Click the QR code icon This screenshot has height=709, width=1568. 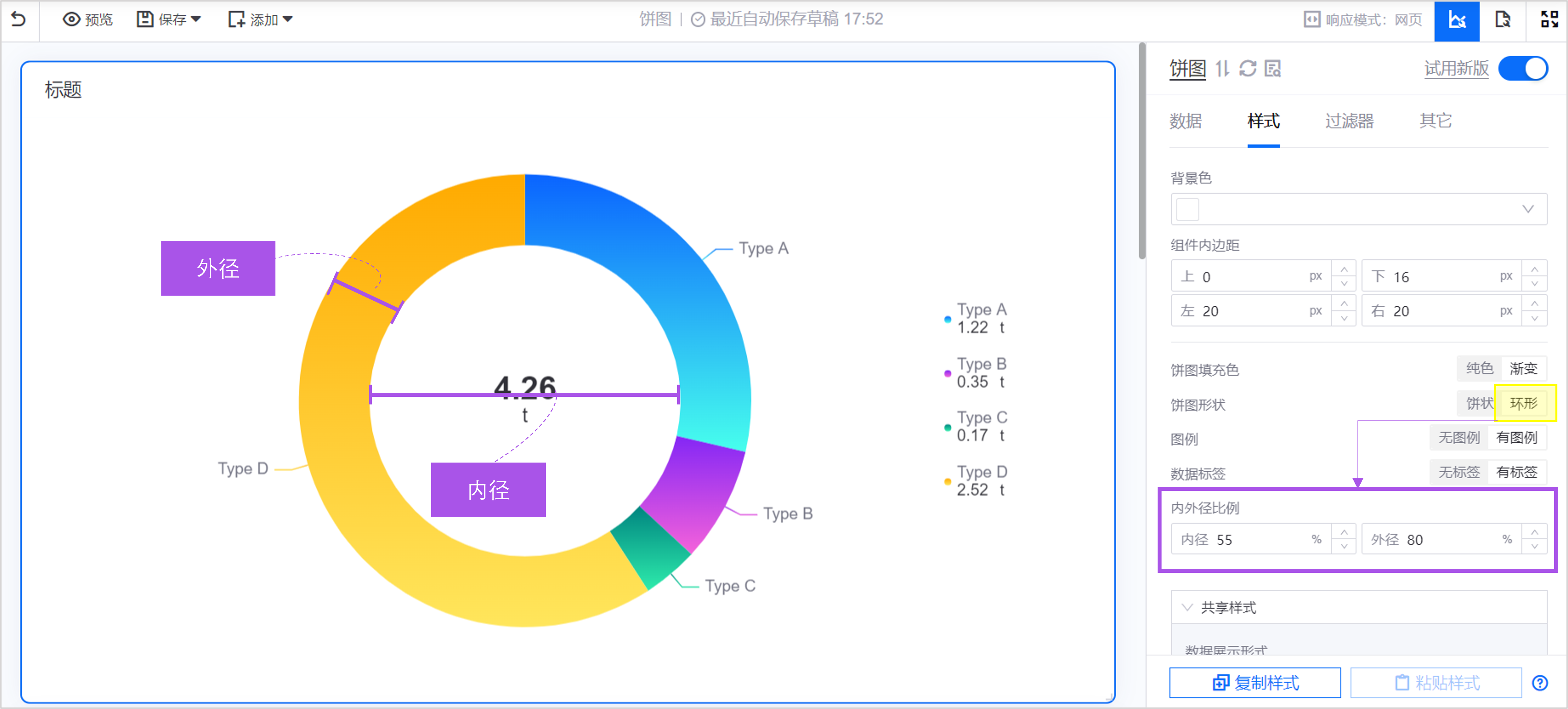[x=1548, y=20]
